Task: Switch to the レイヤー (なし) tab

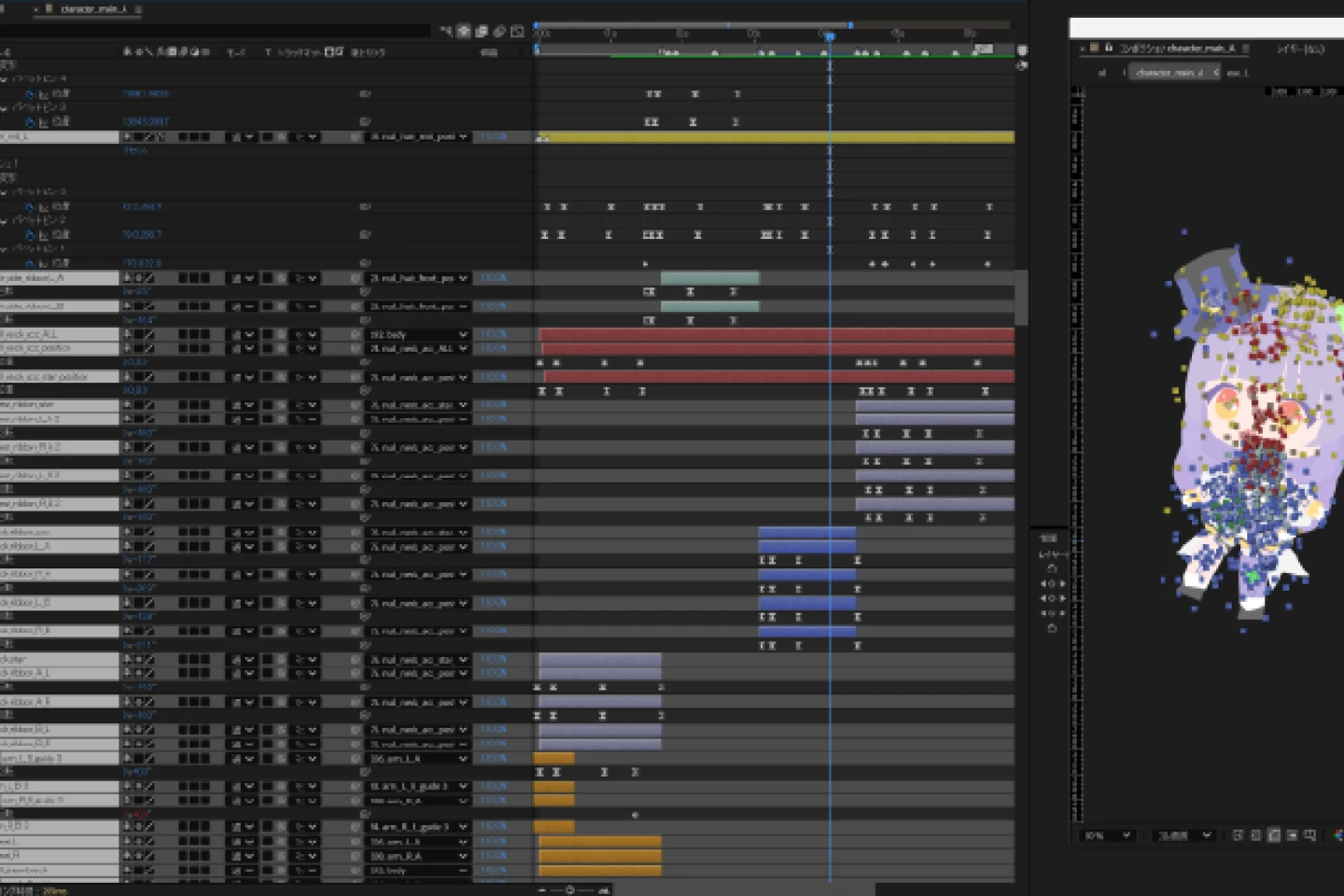Action: pos(1300,48)
